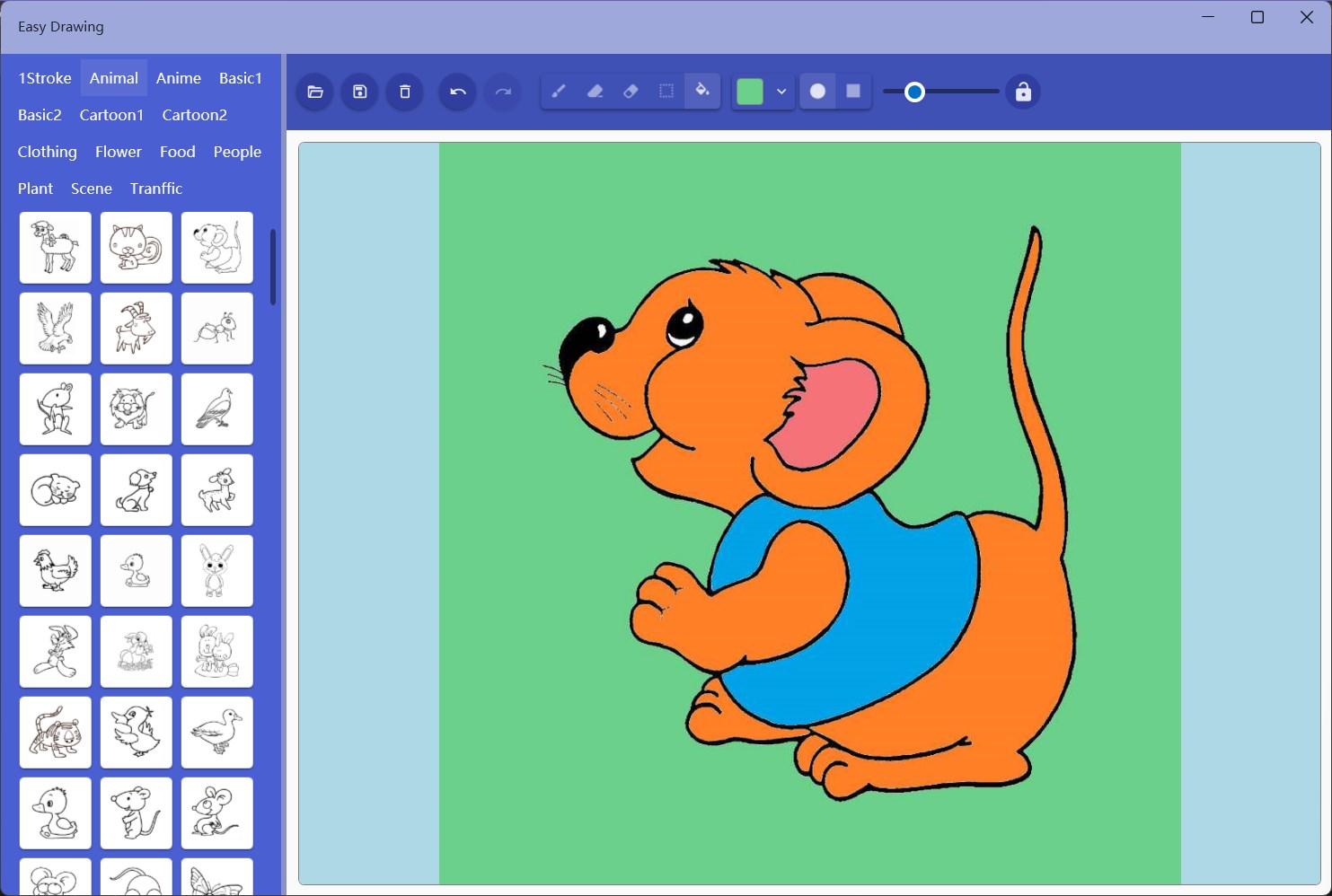1332x896 pixels.
Task: Select the Eraser tool
Action: point(631,91)
